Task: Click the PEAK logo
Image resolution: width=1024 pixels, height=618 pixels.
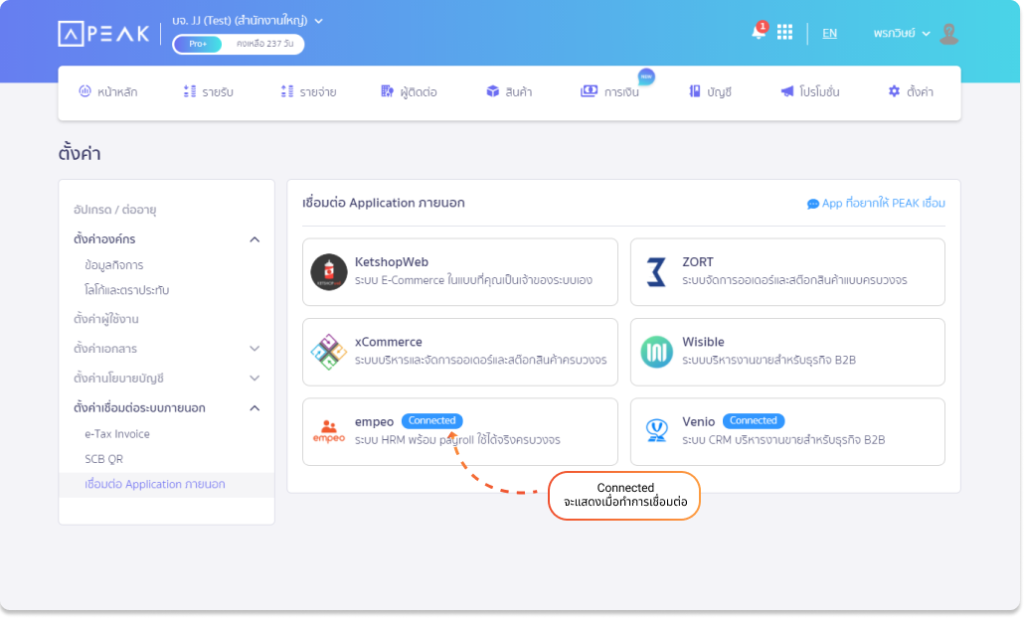Action: point(104,33)
